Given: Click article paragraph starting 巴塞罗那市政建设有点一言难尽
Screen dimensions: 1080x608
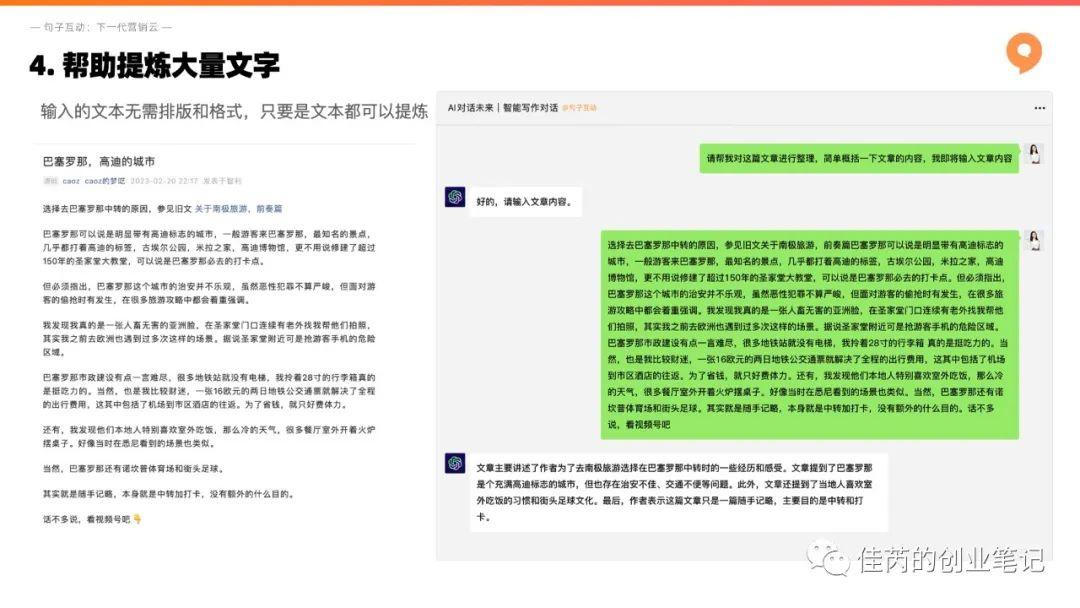Looking at the screenshot, I should (x=209, y=391).
